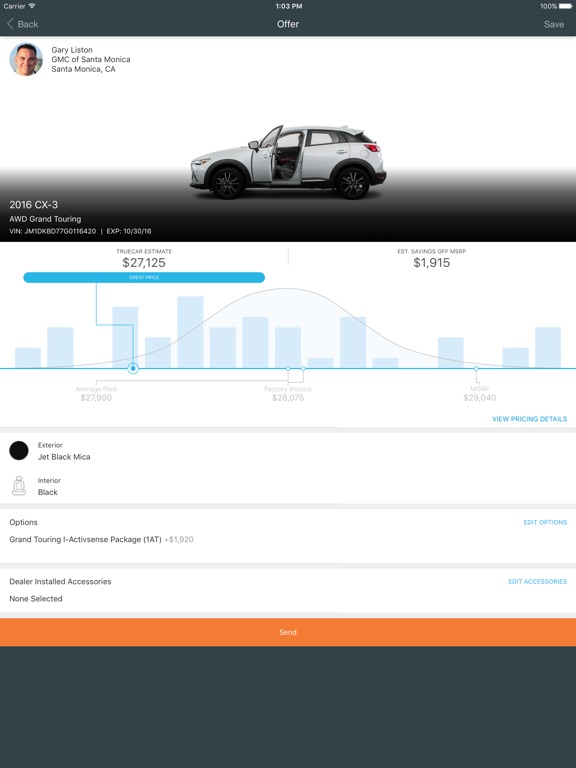The height and width of the screenshot is (768, 576).
Task: Edit the vehicle options
Action: [545, 522]
